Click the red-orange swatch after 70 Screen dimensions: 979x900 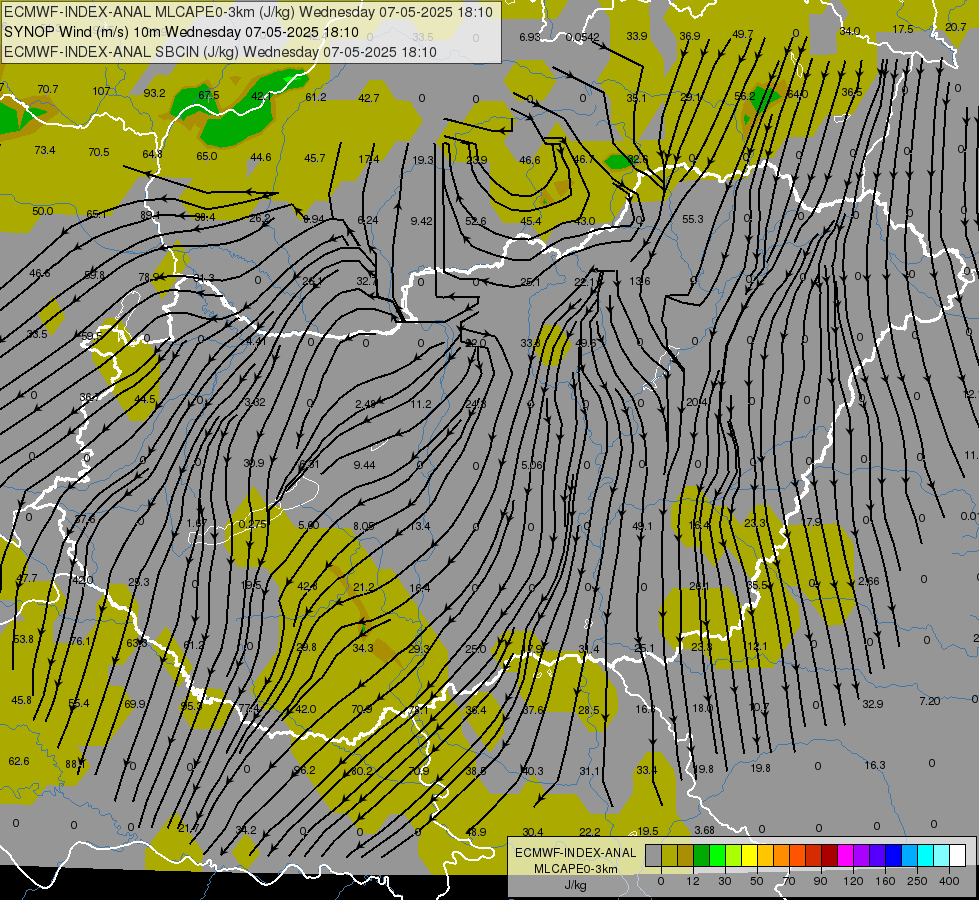[798, 855]
